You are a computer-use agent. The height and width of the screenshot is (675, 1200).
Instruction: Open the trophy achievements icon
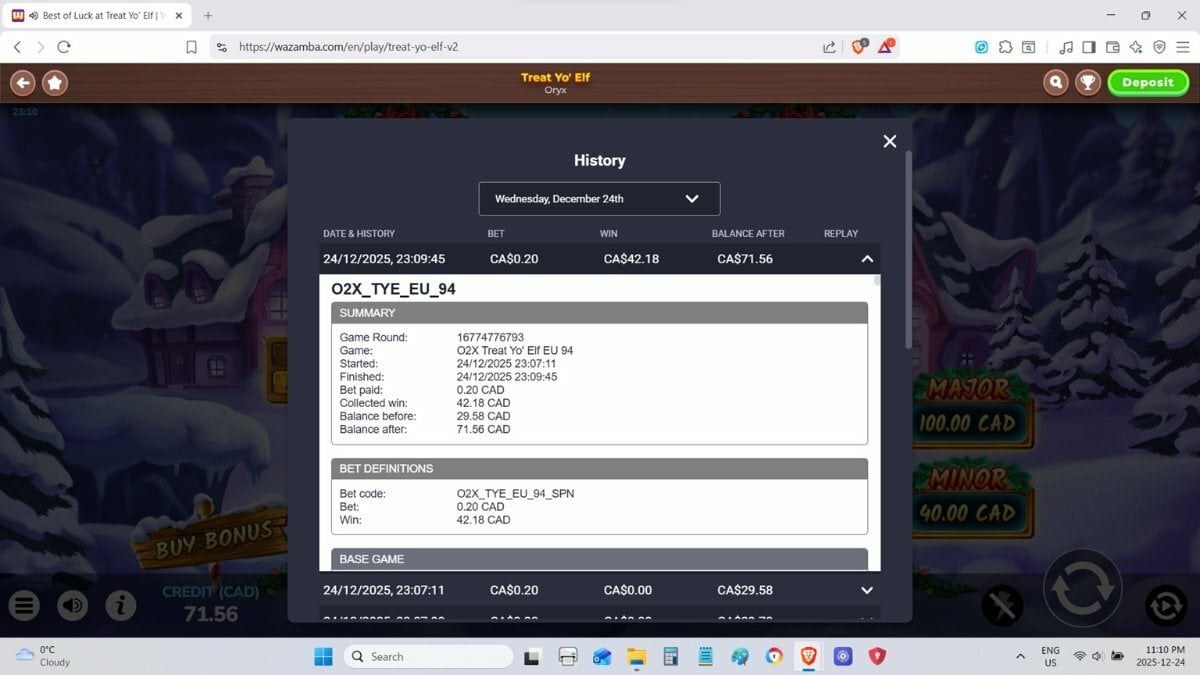[1087, 83]
